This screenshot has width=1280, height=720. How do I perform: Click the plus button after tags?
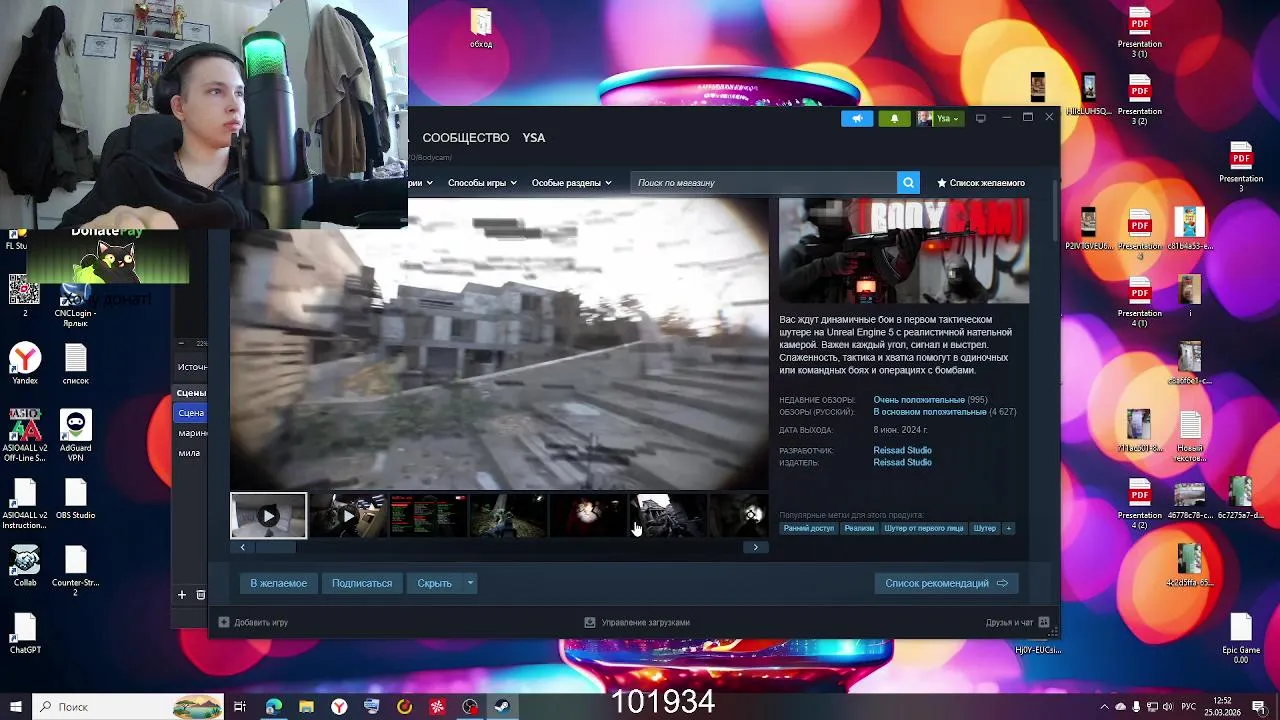(x=1008, y=528)
